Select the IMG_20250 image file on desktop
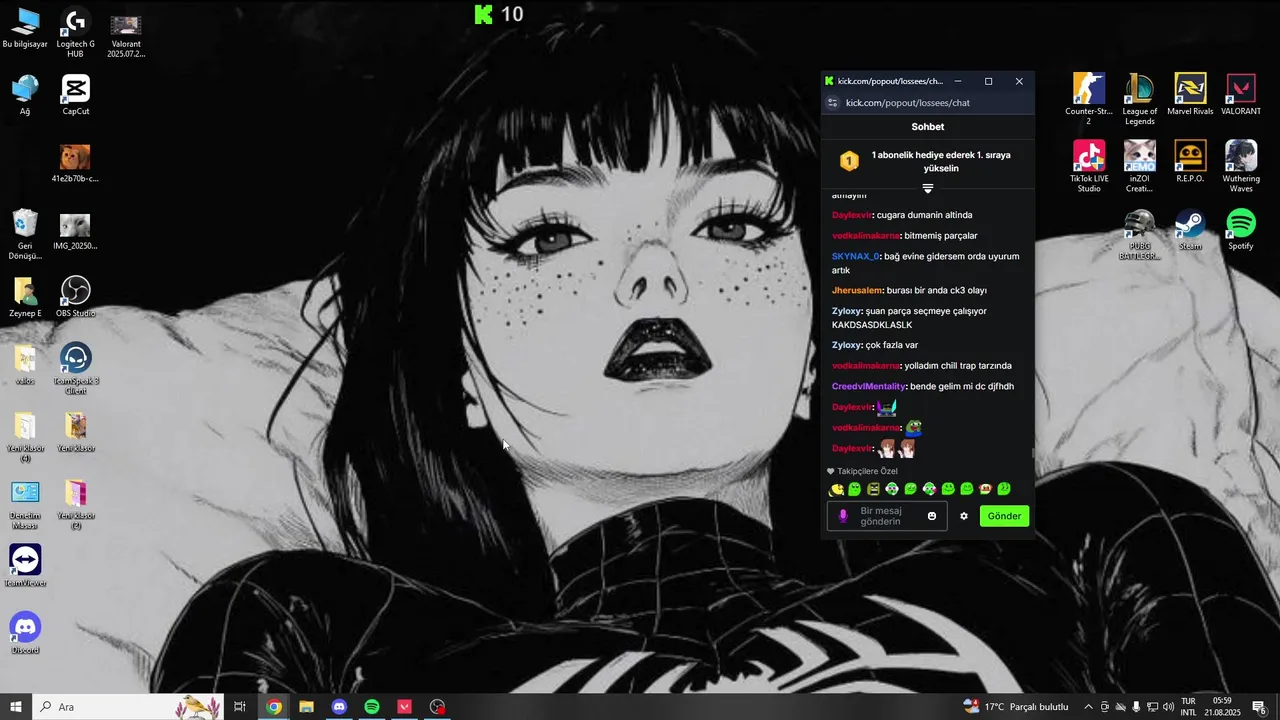The width and height of the screenshot is (1280, 720). point(75,230)
